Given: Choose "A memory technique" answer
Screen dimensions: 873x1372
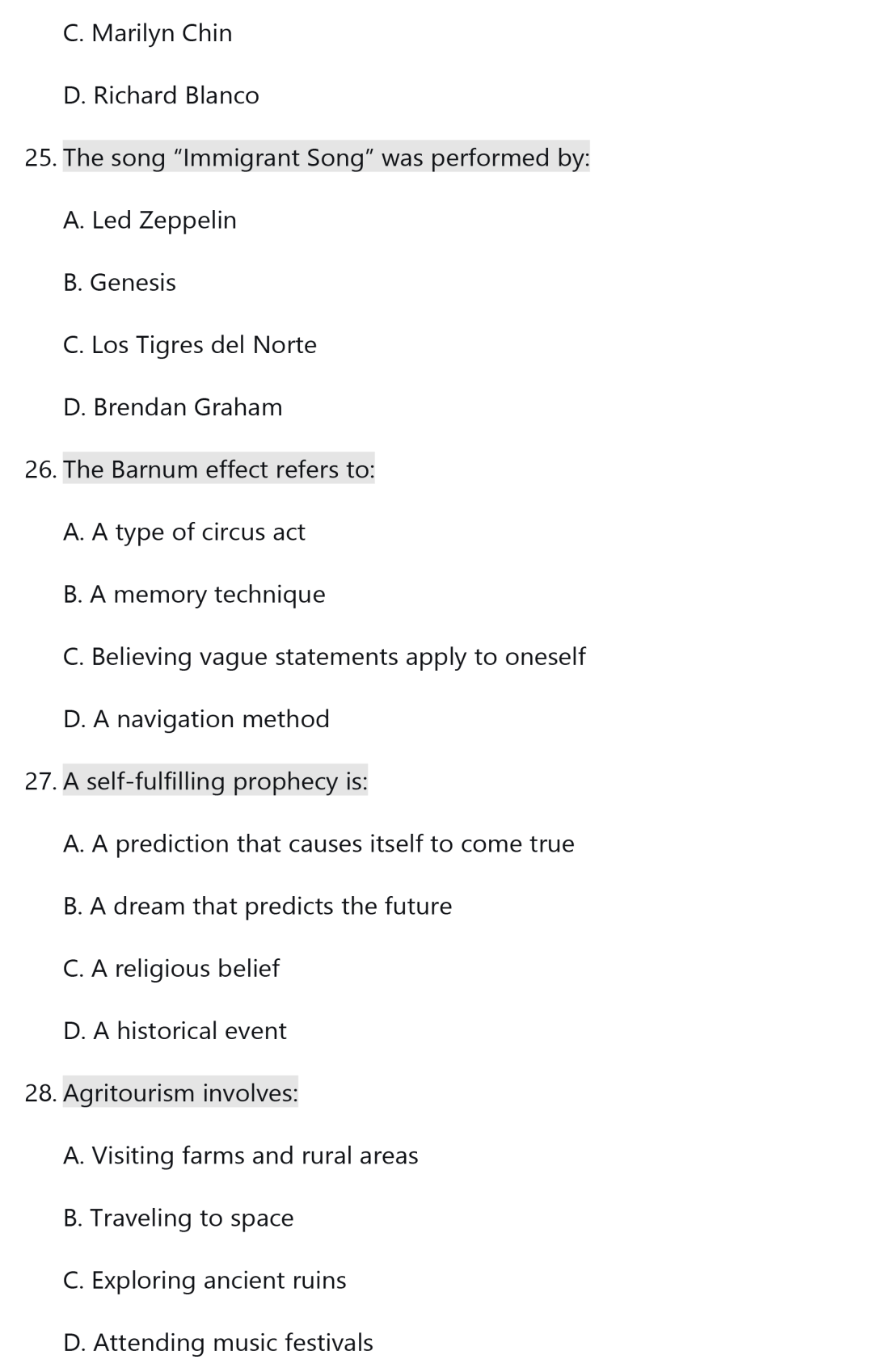Looking at the screenshot, I should point(194,595).
